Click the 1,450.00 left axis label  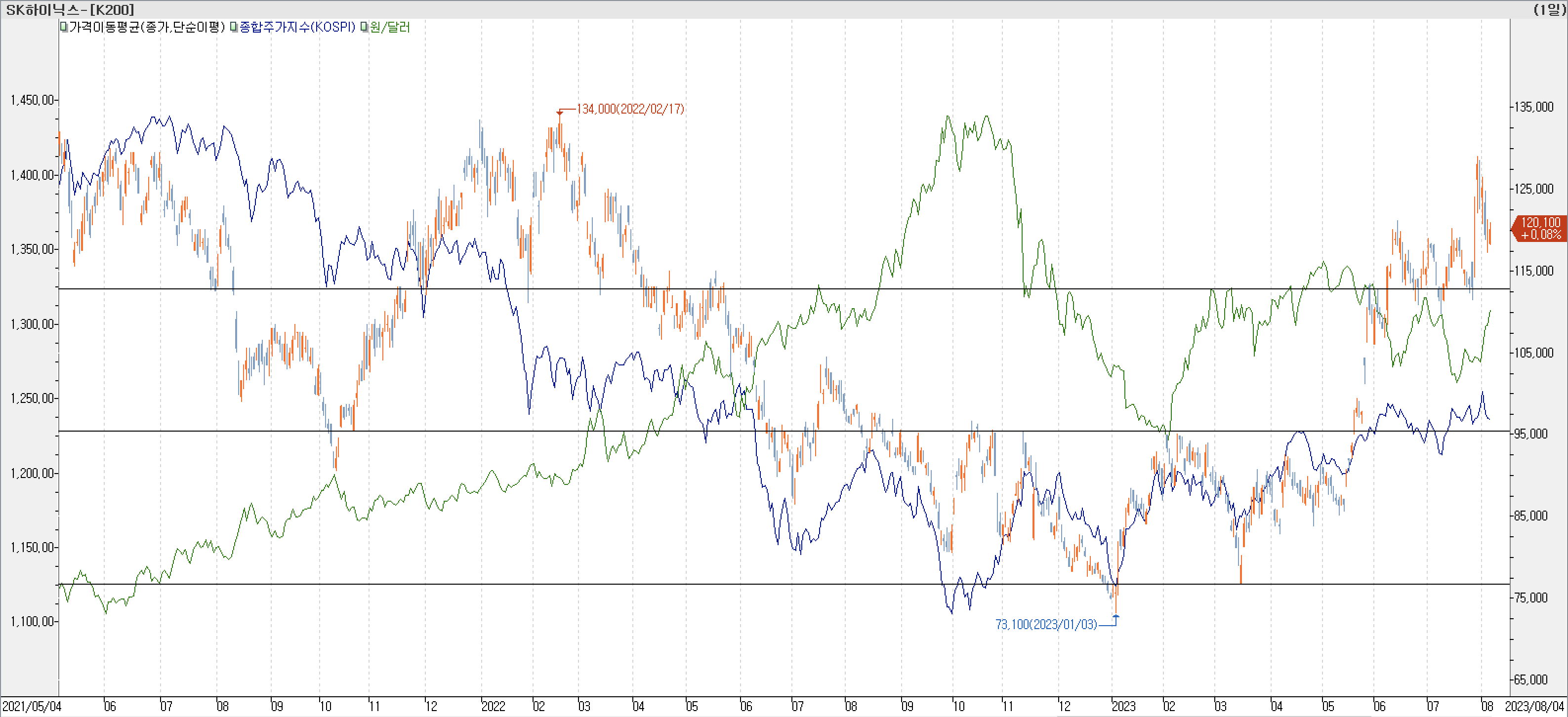coord(32,100)
